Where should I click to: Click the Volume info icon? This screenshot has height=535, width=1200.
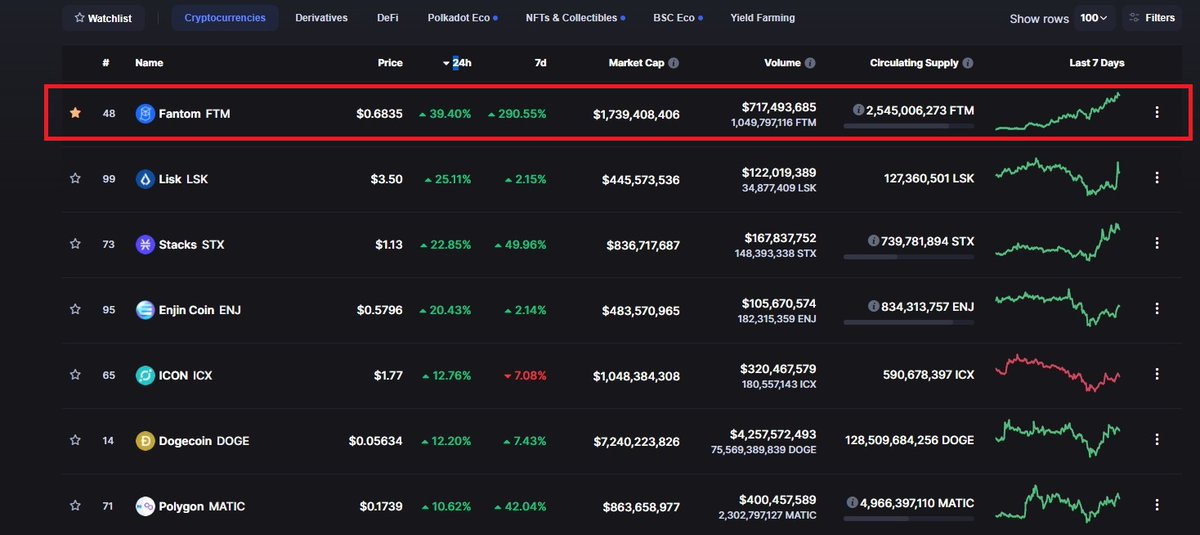[x=810, y=63]
